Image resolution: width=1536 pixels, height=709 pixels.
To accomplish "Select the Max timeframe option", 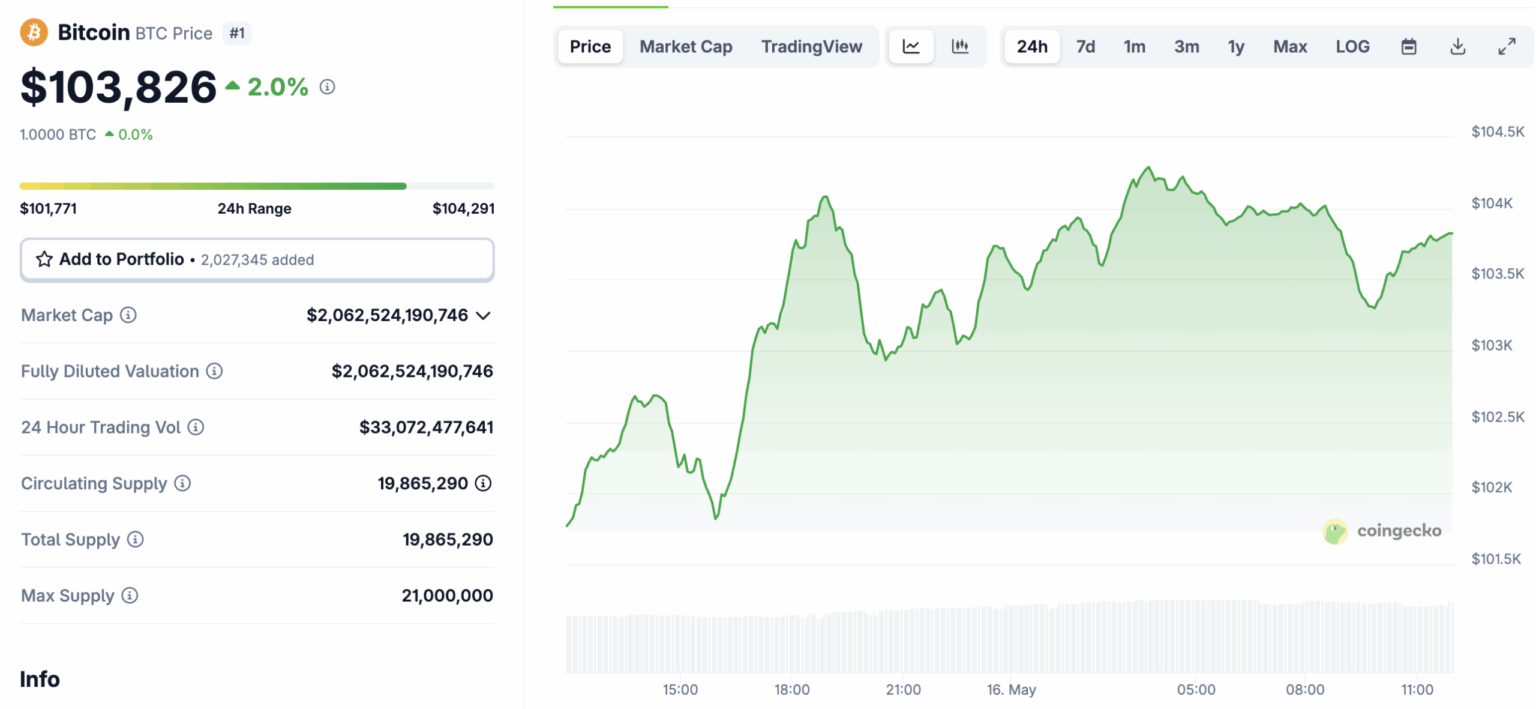I will [1290, 46].
